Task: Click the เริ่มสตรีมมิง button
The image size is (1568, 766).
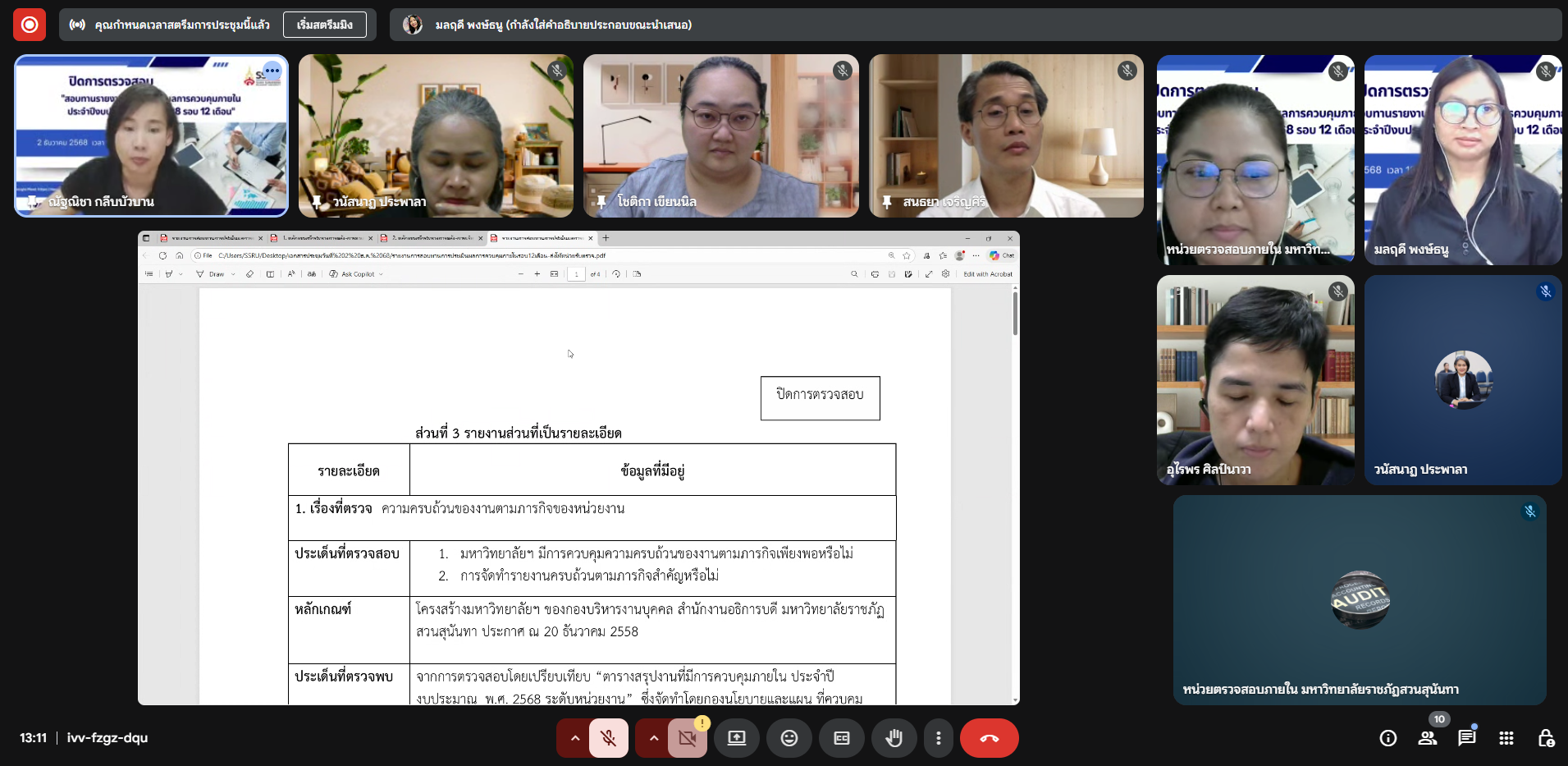Action: tap(325, 25)
